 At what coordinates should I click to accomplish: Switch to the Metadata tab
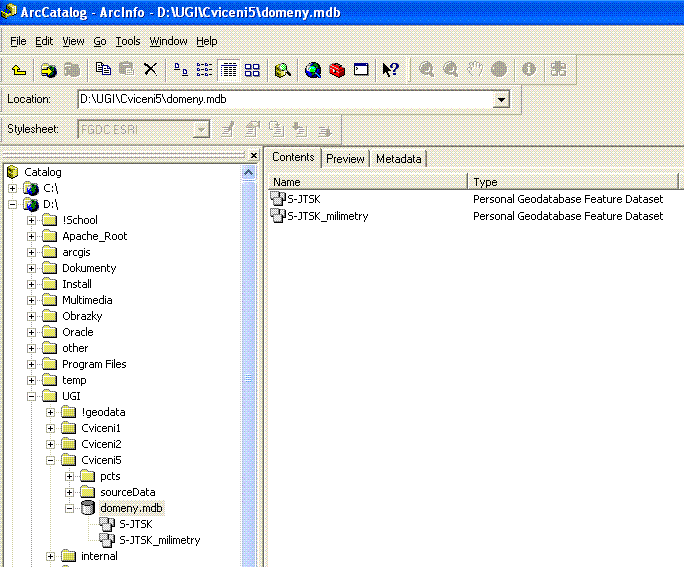(399, 159)
